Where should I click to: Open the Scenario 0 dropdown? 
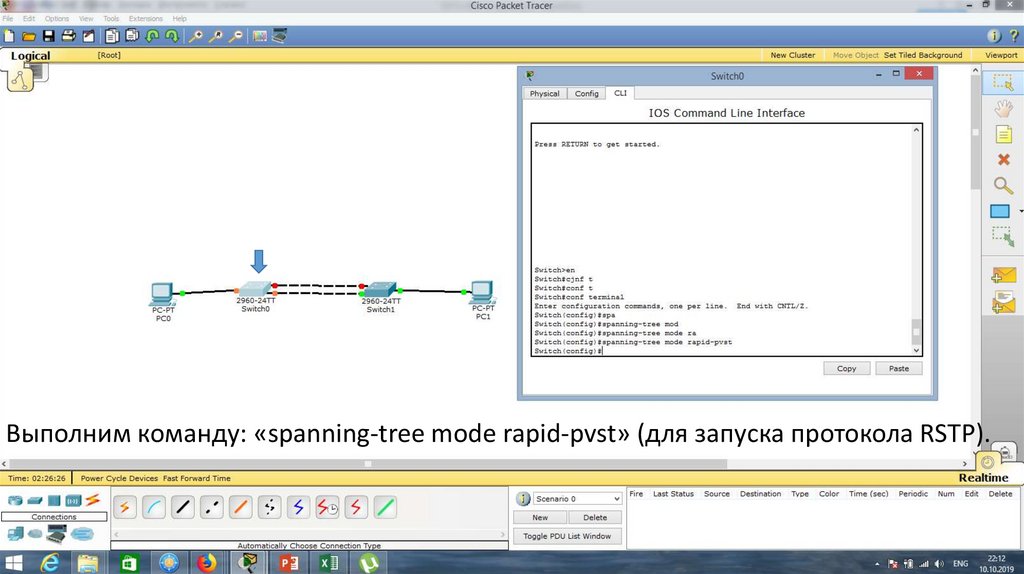(x=567, y=498)
